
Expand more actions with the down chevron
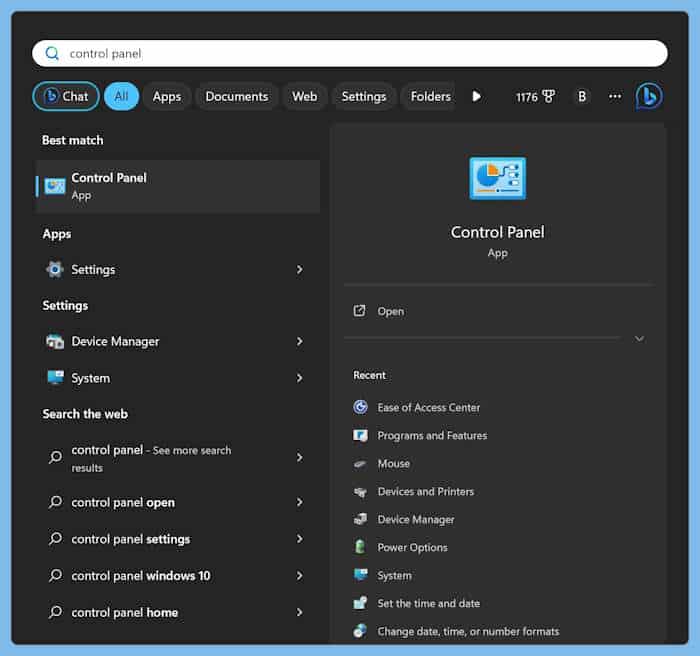point(639,338)
